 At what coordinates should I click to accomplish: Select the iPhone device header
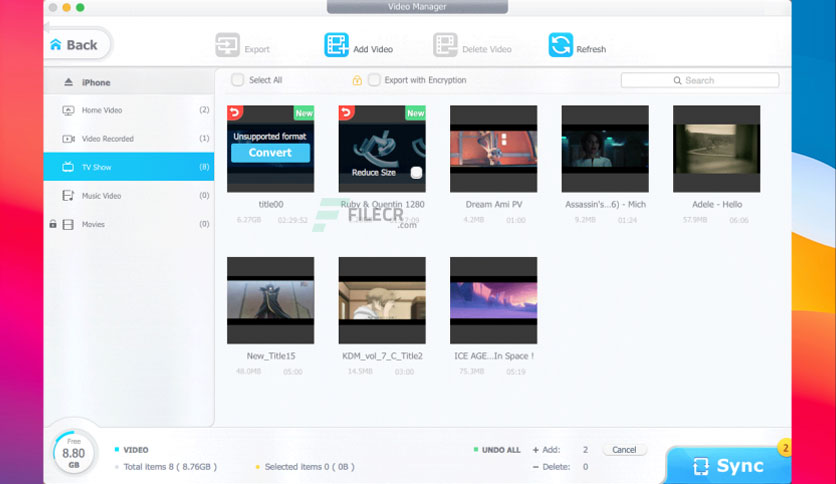tap(129, 82)
